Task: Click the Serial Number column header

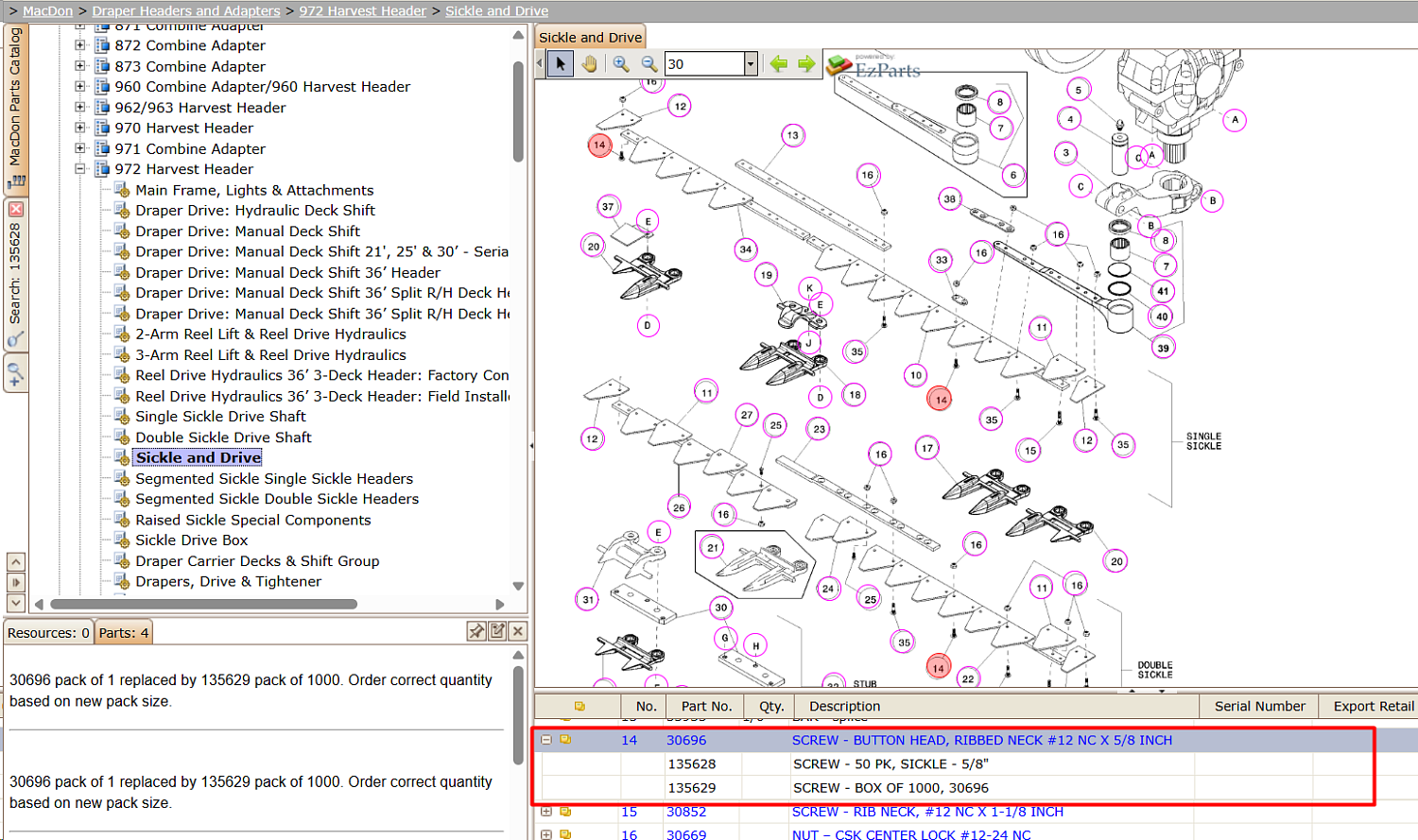Action: coord(1259,706)
